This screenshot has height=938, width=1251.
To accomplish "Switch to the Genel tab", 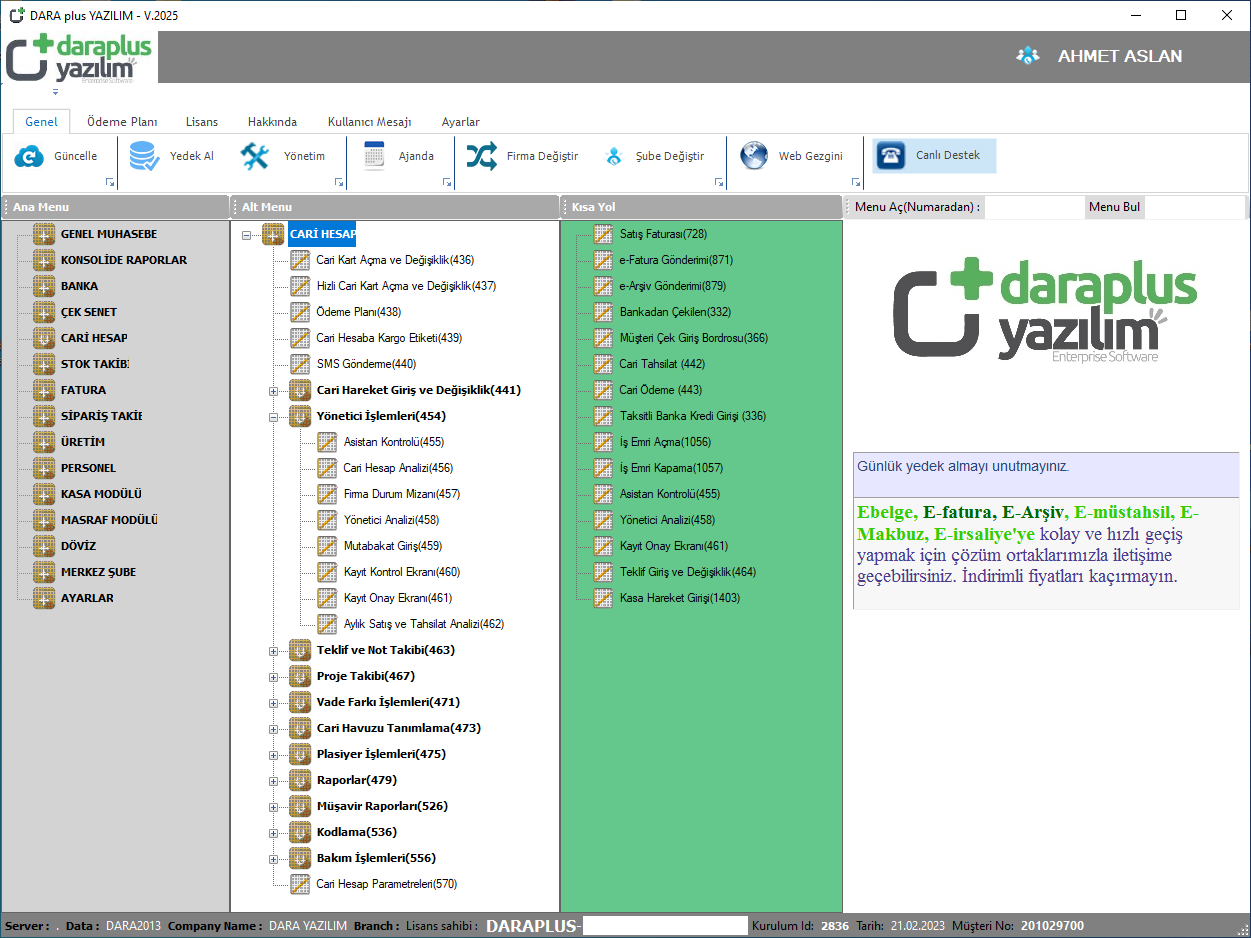I will (x=42, y=122).
